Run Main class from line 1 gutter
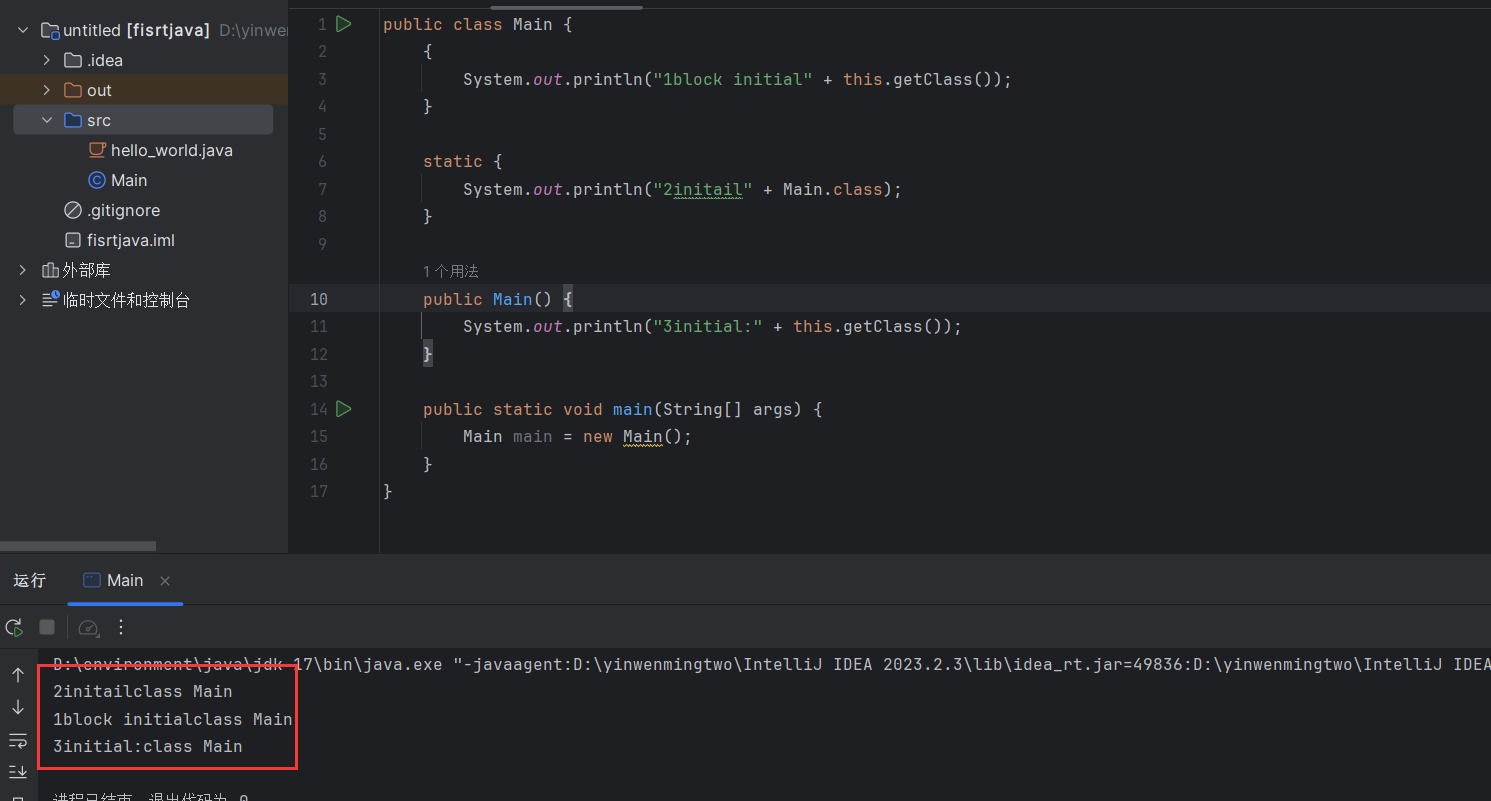Screen dimensions: 1491x801 pyautogui.click(x=344, y=24)
